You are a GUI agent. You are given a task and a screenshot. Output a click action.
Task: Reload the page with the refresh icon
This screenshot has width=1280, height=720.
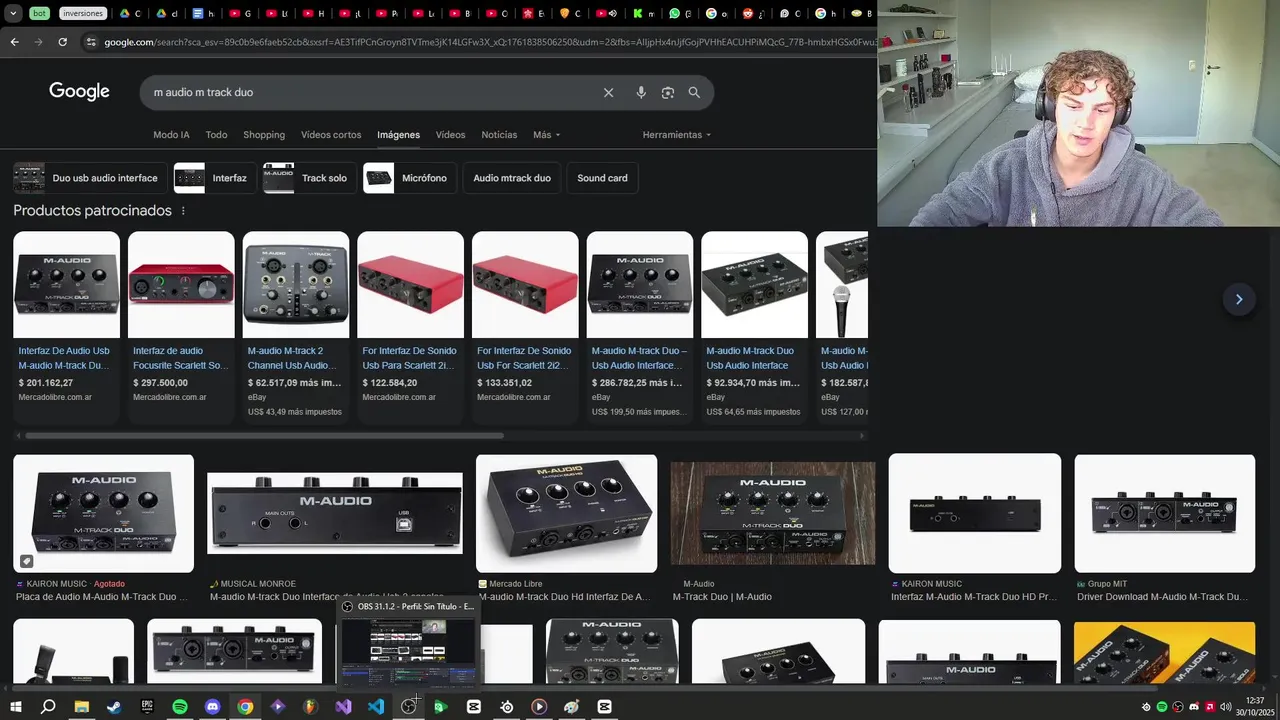coord(62,42)
